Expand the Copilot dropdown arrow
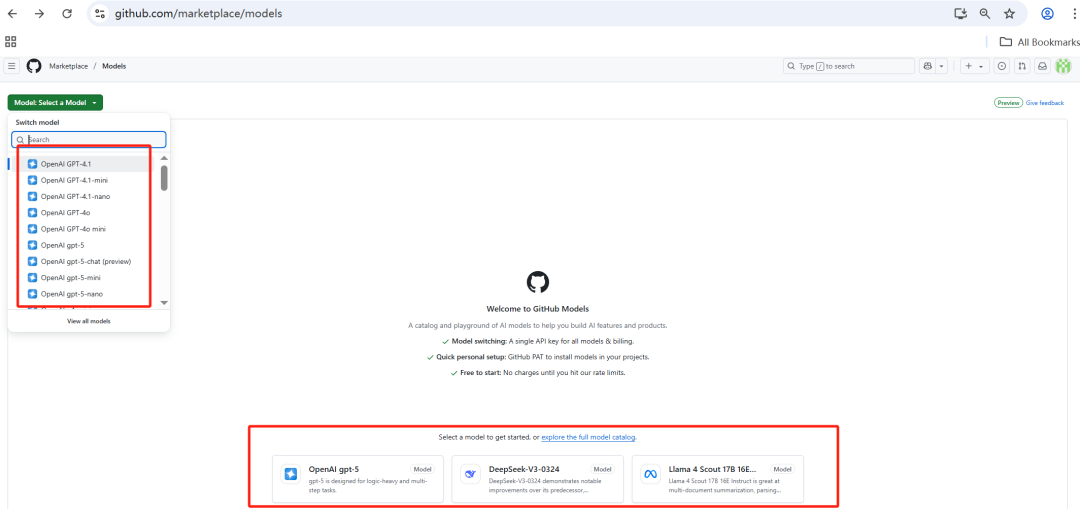The image size is (1080, 509). (942, 66)
